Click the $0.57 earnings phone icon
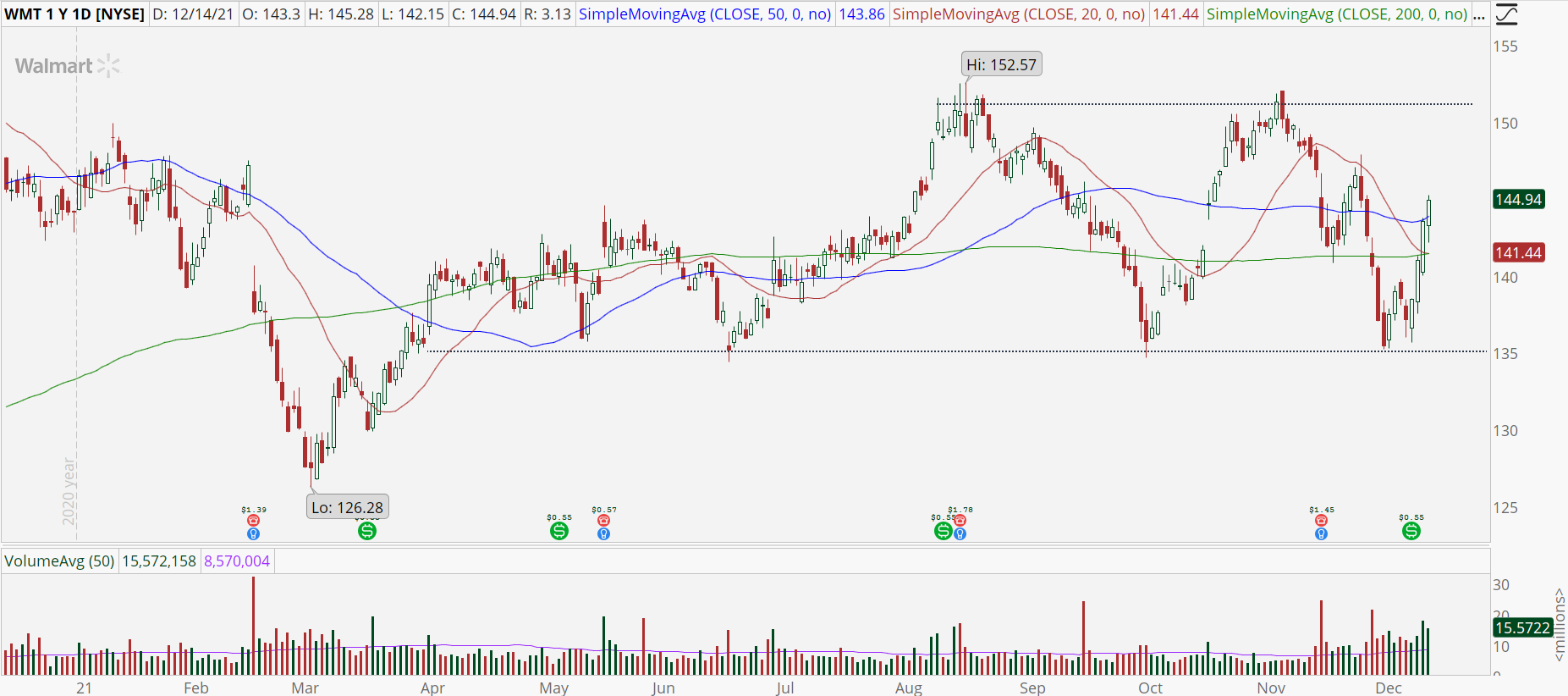The image size is (1568, 696). (x=603, y=521)
